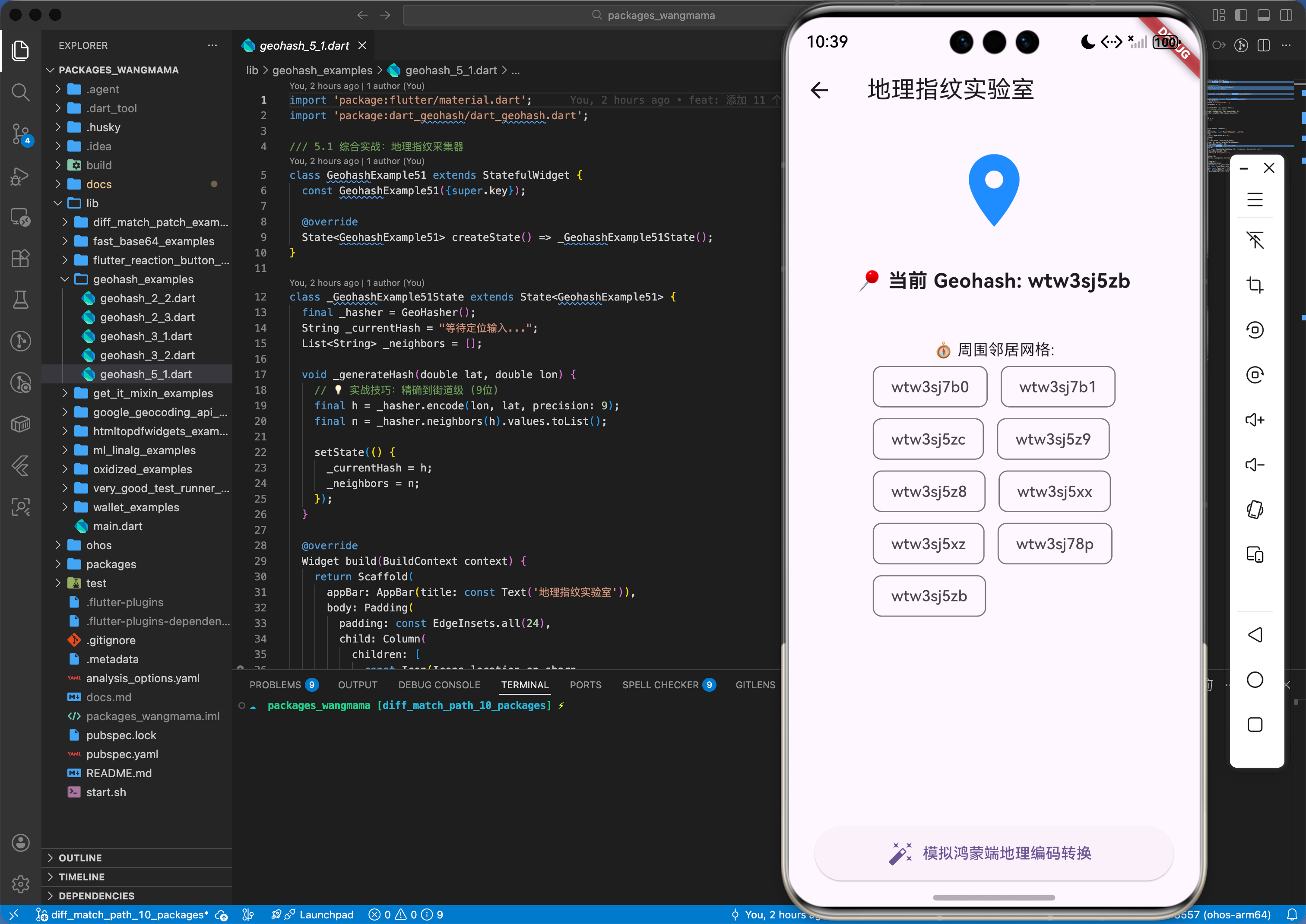Switch to the PROBLEMS tab
This screenshot has height=924, width=1306.
pos(275,684)
